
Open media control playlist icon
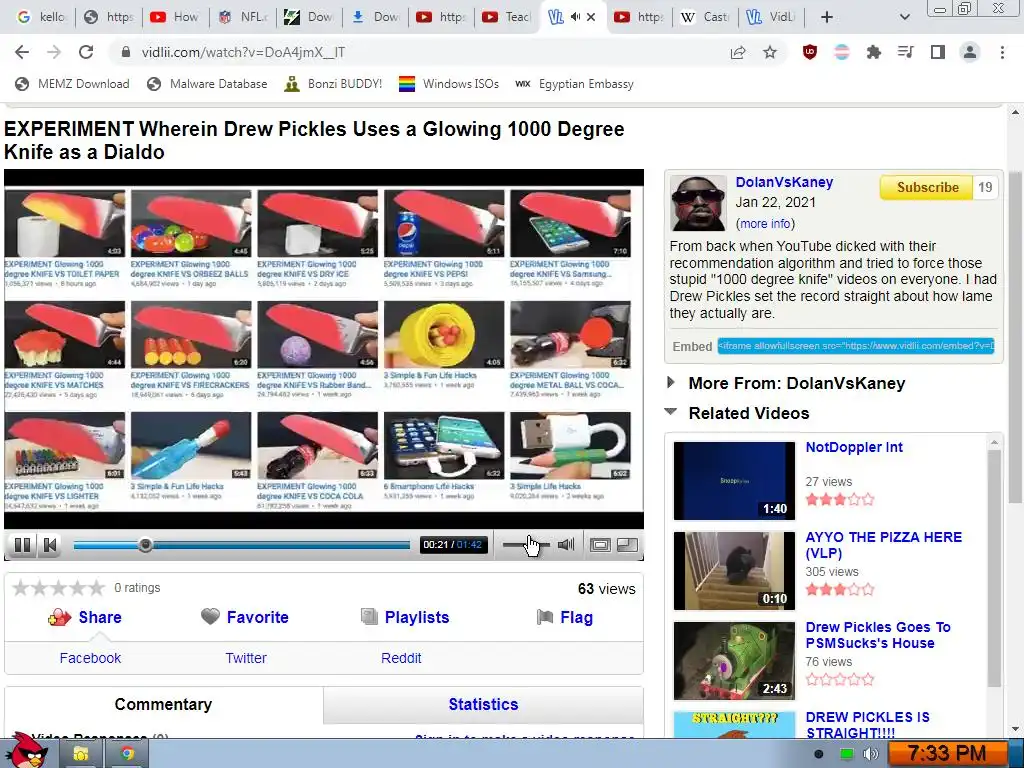click(x=905, y=52)
